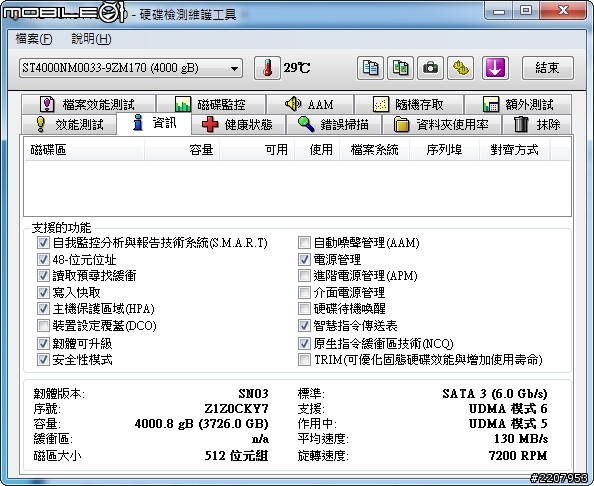Image resolution: width=594 pixels, height=486 pixels.
Task: Click the 130 MB/s average speed value
Action: (521, 439)
